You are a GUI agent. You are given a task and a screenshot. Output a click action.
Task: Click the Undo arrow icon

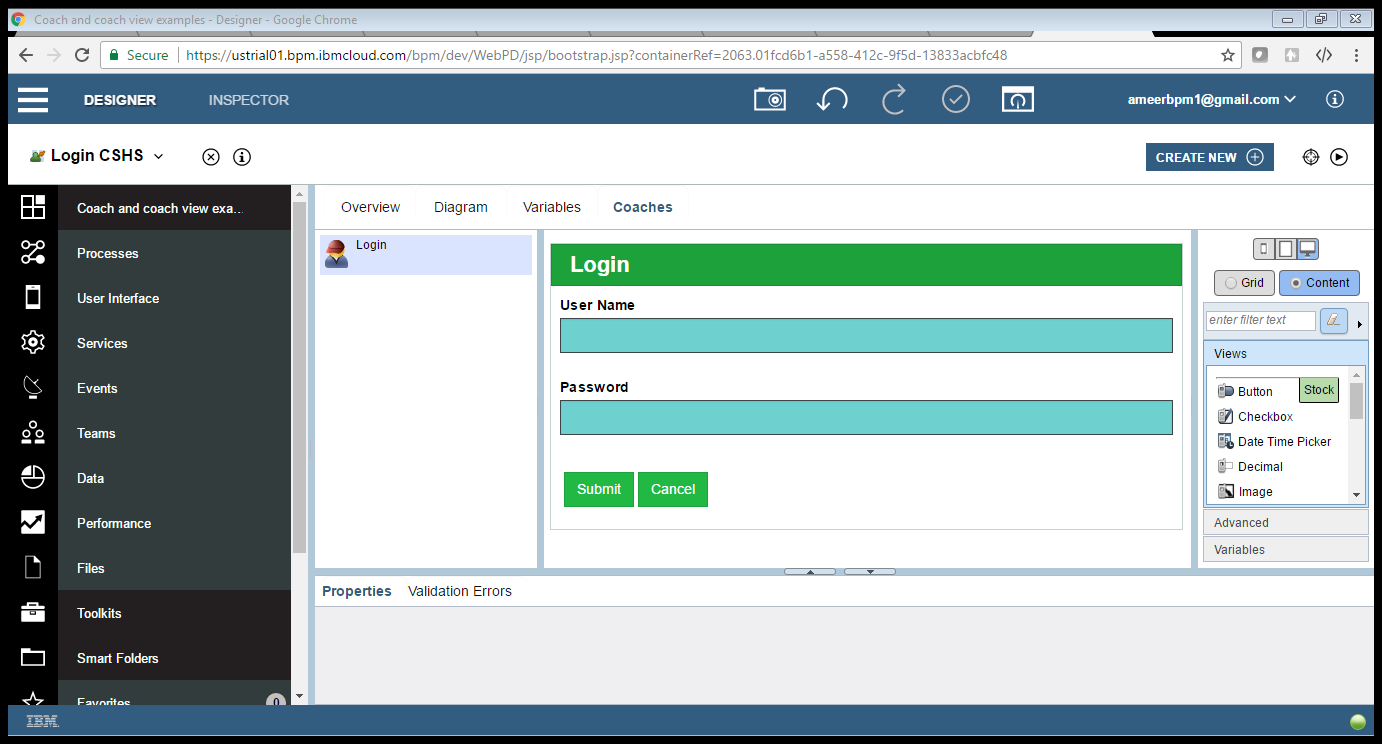[x=832, y=98]
